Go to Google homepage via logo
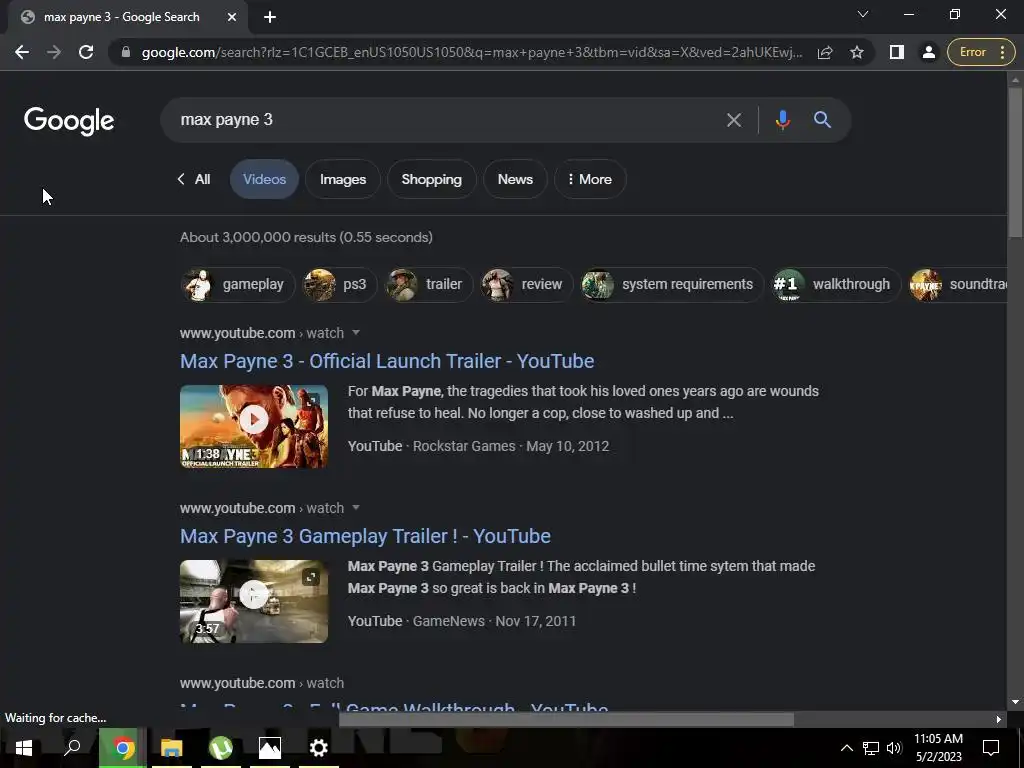This screenshot has height=768, width=1024. click(69, 121)
